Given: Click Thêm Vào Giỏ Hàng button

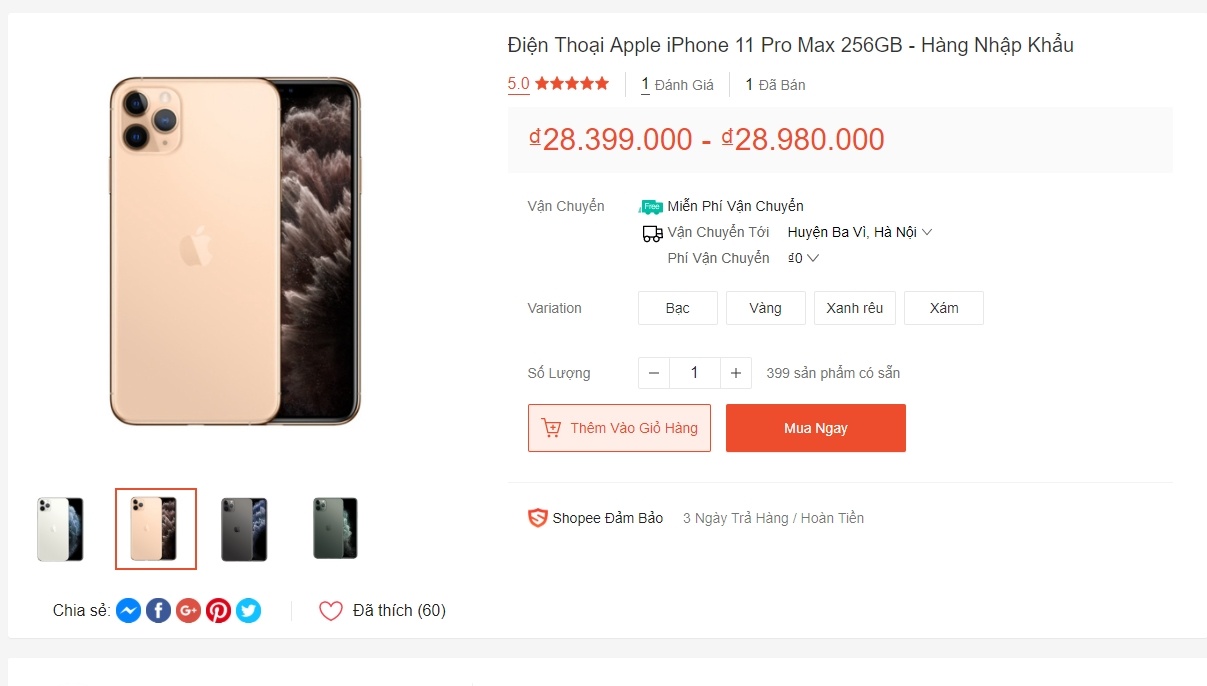Looking at the screenshot, I should click(x=619, y=427).
